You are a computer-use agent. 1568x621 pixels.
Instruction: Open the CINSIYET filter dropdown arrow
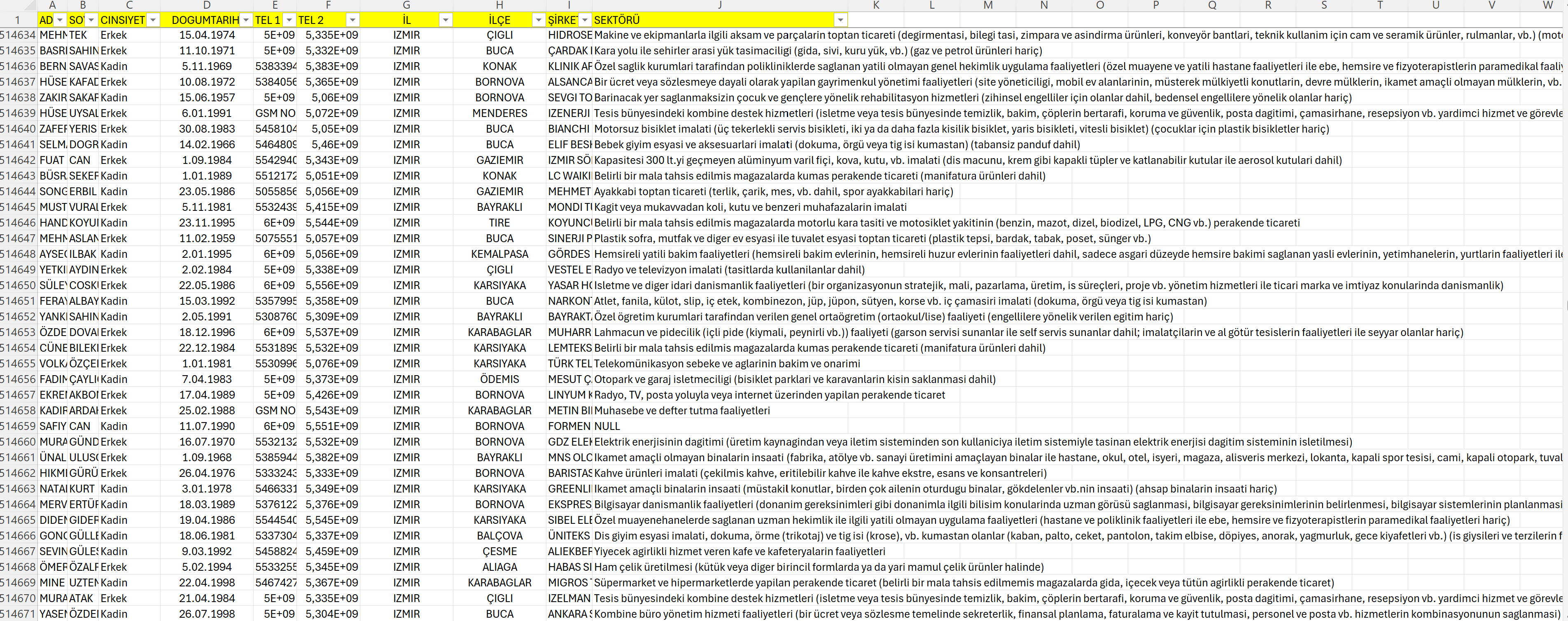click(153, 20)
